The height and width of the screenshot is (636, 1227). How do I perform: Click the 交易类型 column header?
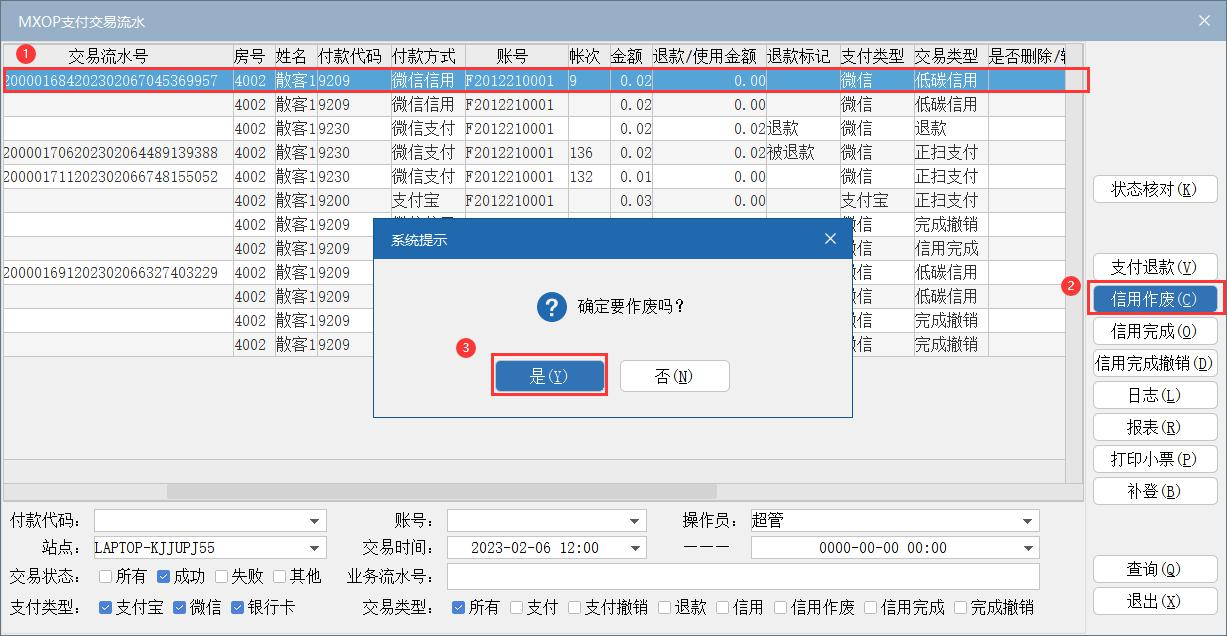point(950,56)
